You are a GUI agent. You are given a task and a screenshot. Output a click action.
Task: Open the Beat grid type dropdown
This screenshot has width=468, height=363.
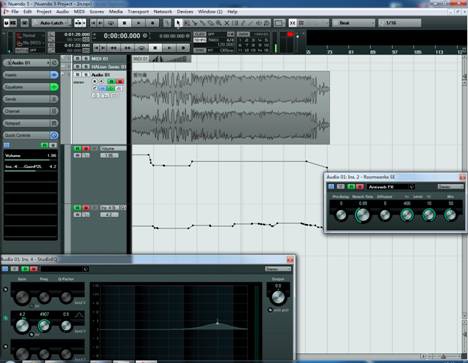(353, 23)
